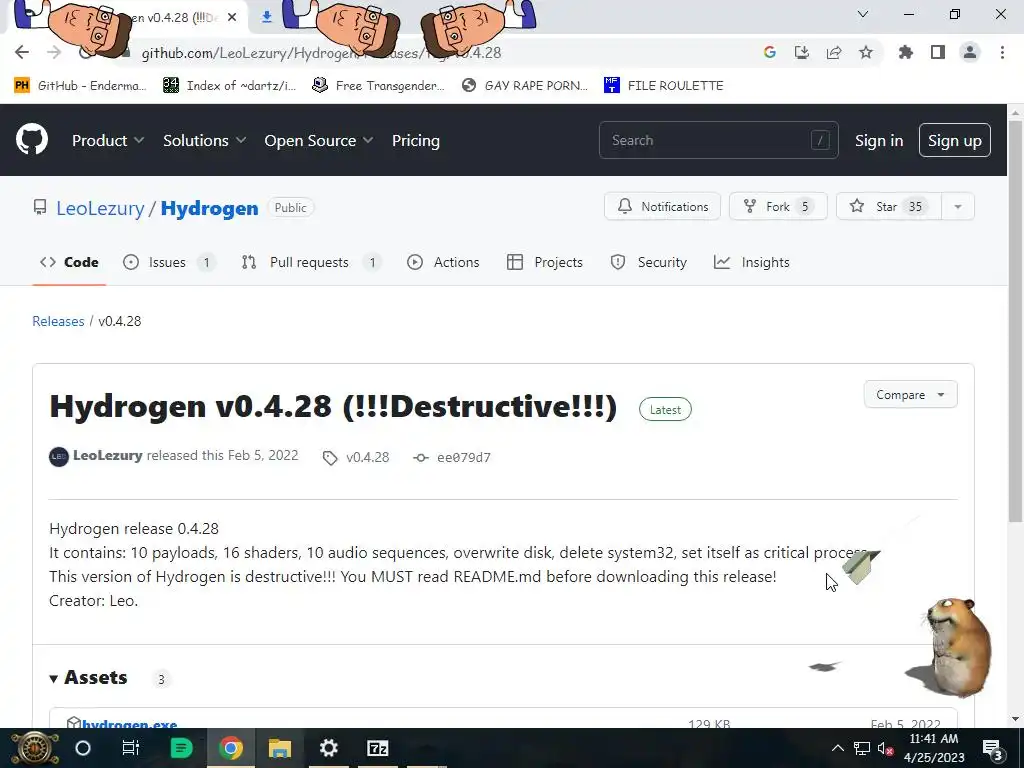Open the Compare dropdown
Image resolution: width=1024 pixels, height=768 pixels.
point(910,394)
